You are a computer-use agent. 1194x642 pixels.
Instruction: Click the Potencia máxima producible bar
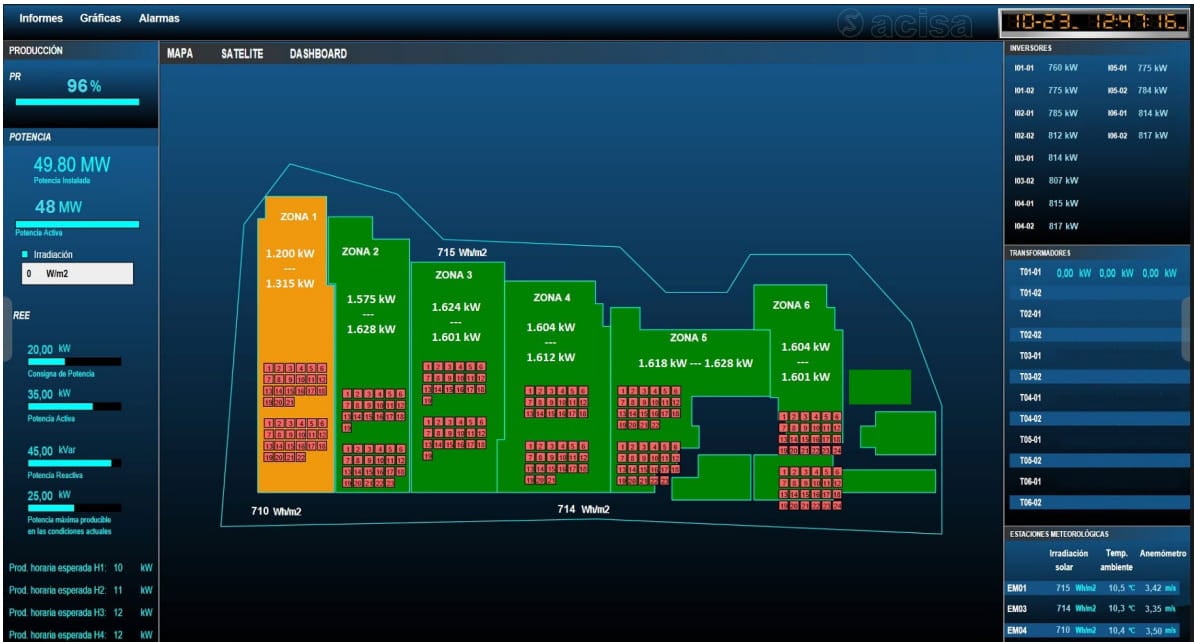pos(74,508)
